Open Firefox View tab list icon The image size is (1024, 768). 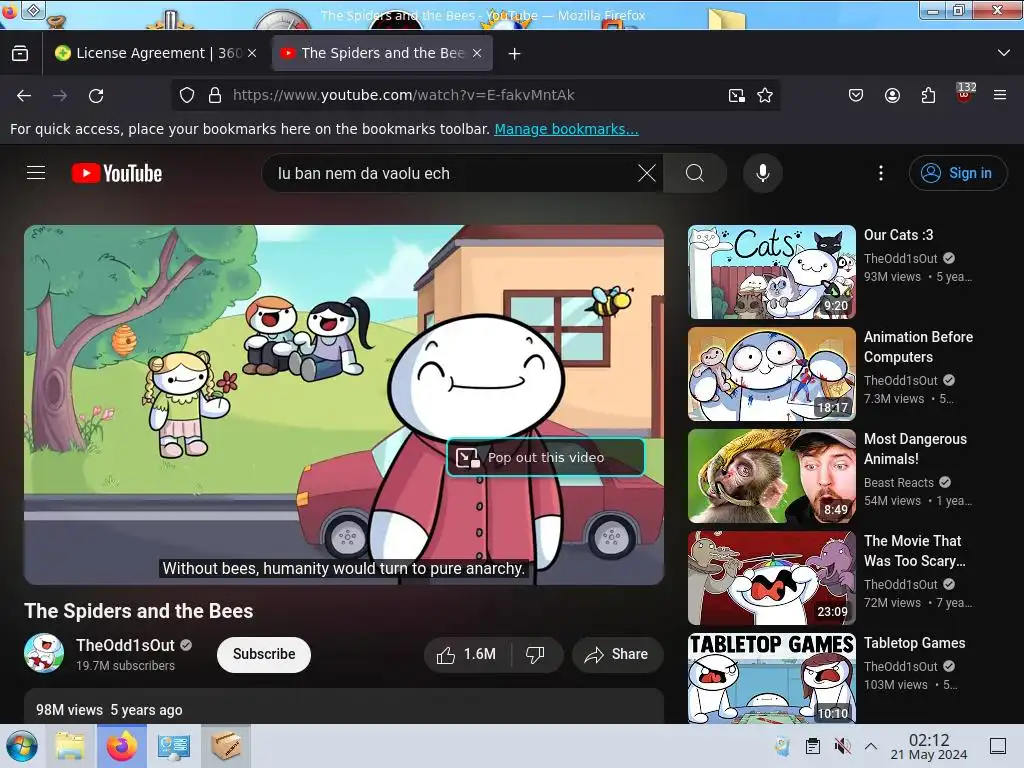tap(20, 54)
